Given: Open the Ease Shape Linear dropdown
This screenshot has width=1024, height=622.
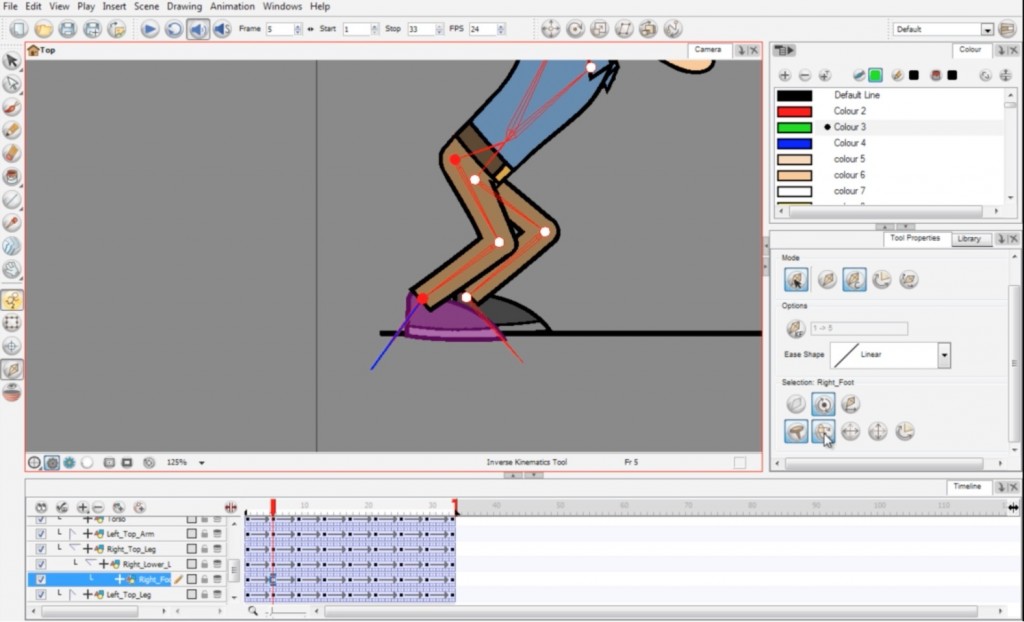Looking at the screenshot, I should [x=942, y=355].
